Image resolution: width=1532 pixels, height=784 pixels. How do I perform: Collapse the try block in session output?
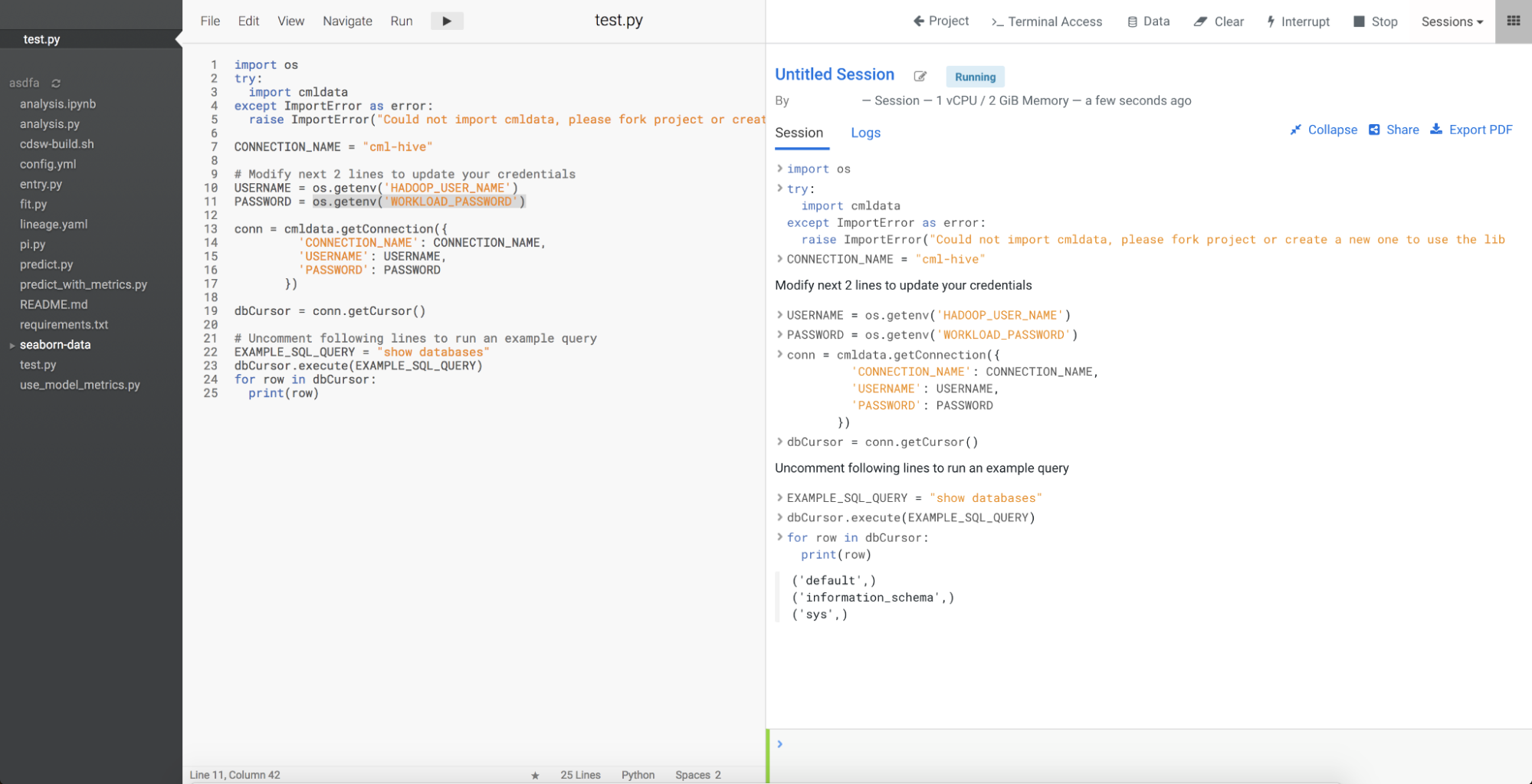coord(779,189)
